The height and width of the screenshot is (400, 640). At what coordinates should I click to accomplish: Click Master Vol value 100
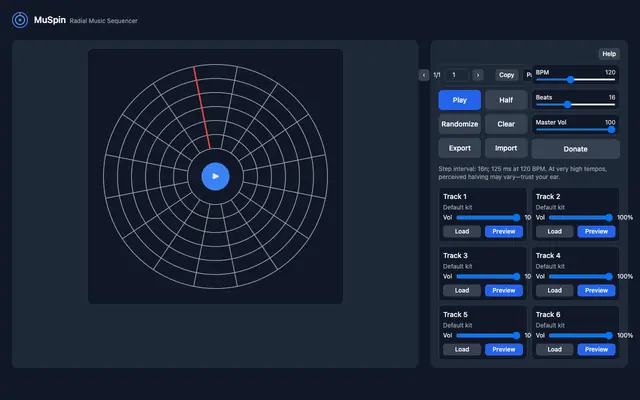pos(610,122)
